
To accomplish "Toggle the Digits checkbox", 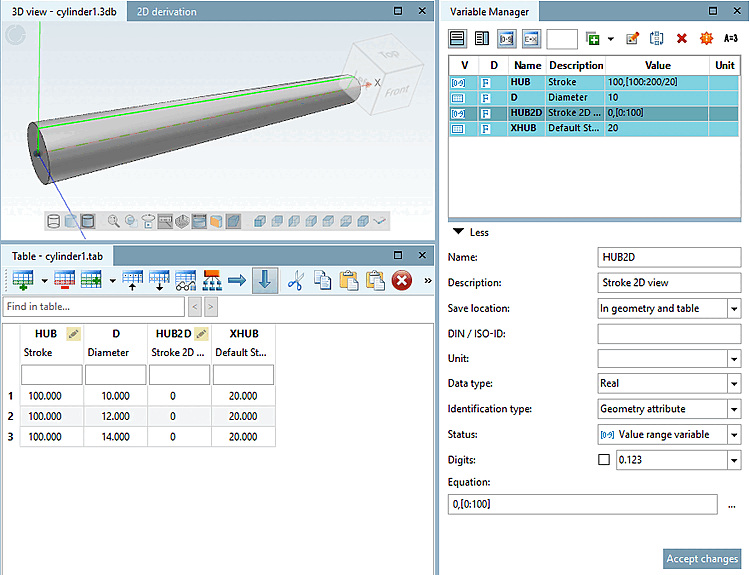I will pyautogui.click(x=603, y=460).
